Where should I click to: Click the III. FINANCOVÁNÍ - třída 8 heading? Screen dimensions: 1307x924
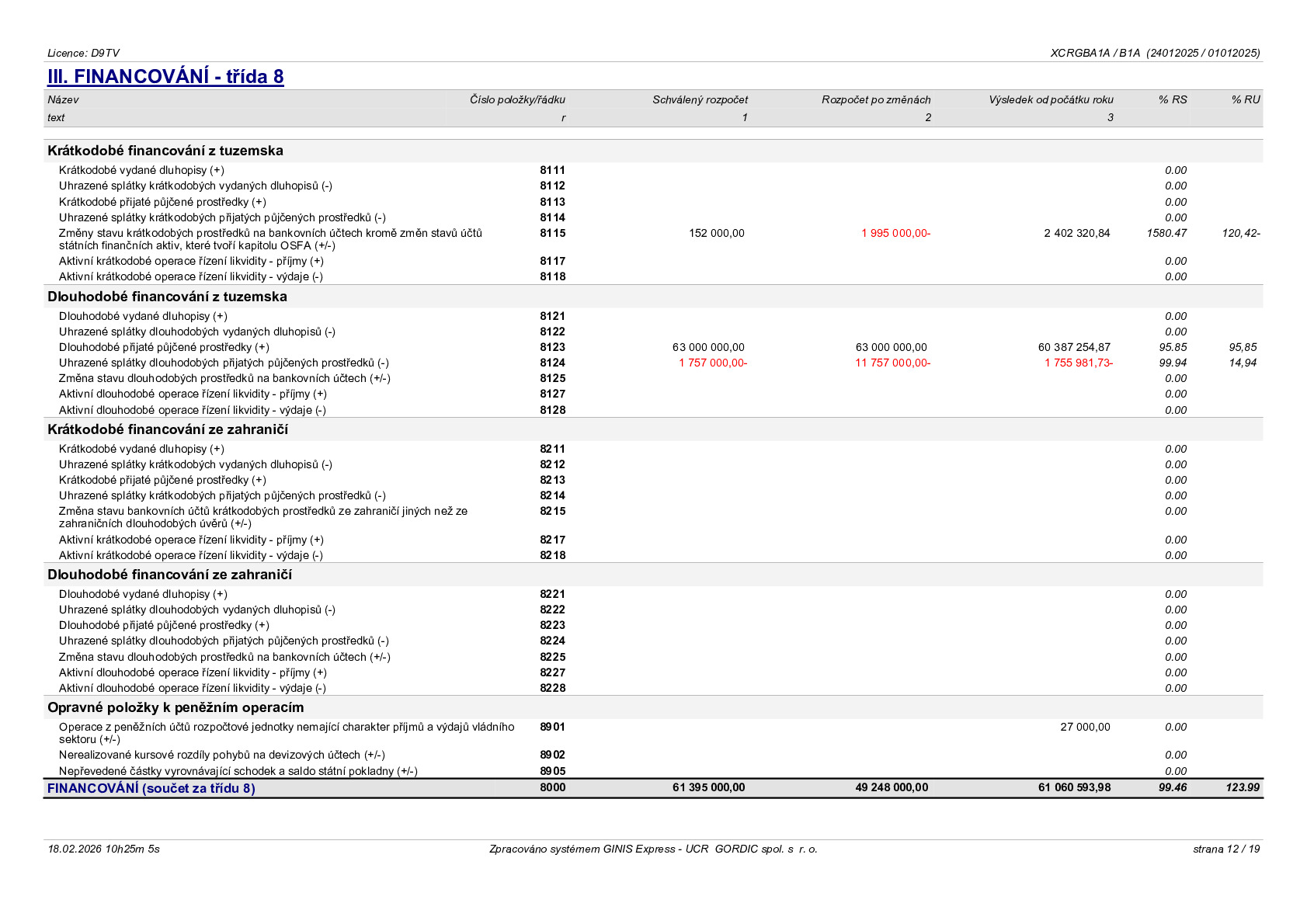tap(165, 76)
